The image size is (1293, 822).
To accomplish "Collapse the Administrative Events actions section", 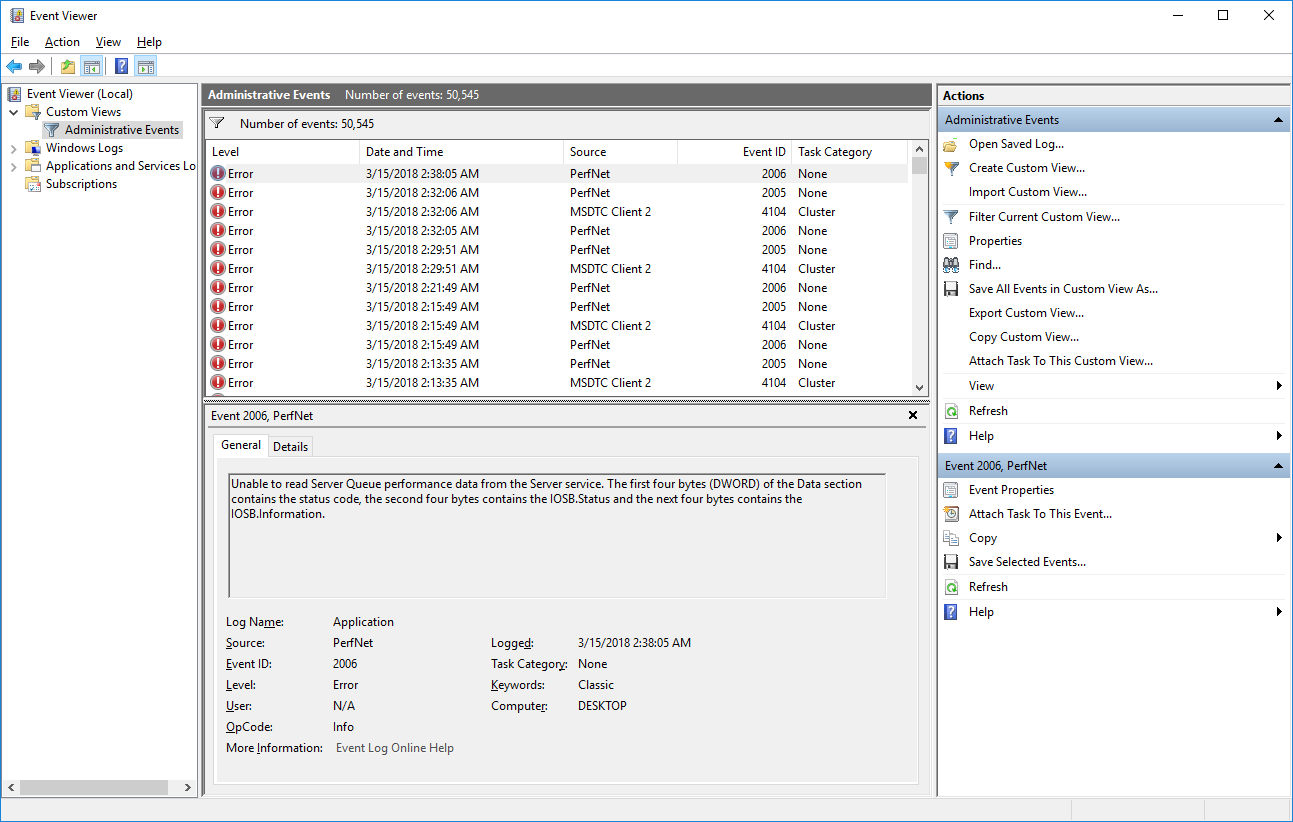I will pos(1278,120).
